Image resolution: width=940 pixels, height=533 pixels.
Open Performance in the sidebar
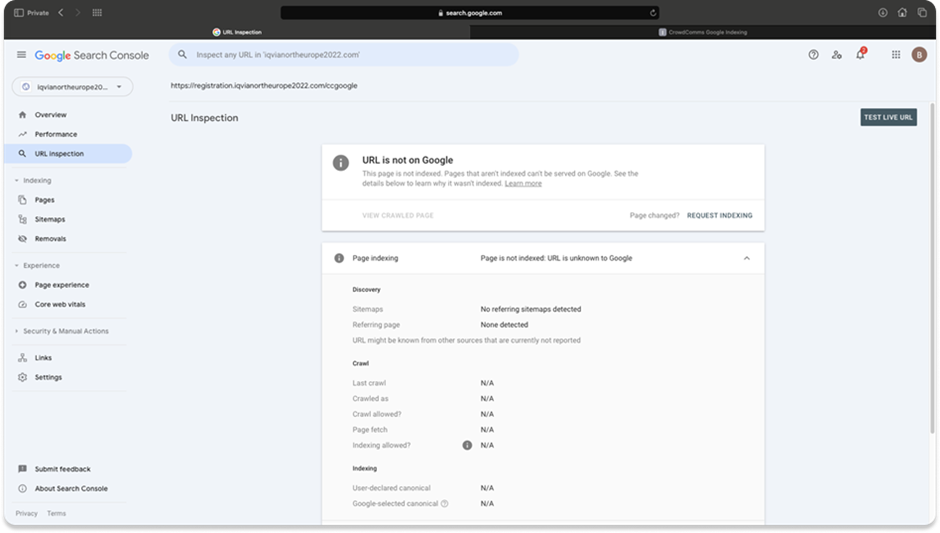(56, 134)
